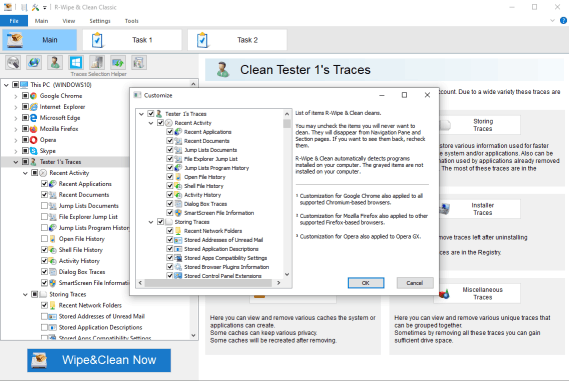Open the Tools menu
Viewport: 569px width, 381px height.
pos(131,21)
